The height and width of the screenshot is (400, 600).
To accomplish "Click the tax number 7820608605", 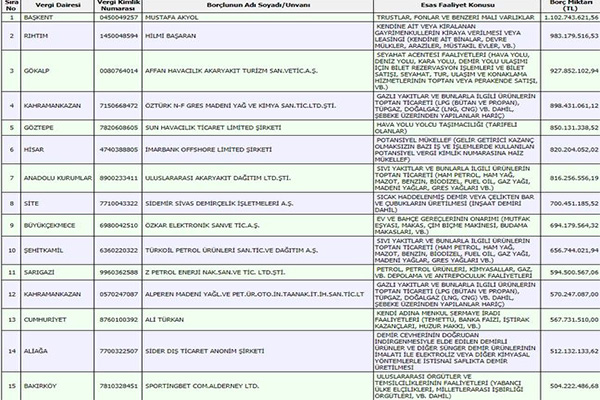I will coord(119,128).
